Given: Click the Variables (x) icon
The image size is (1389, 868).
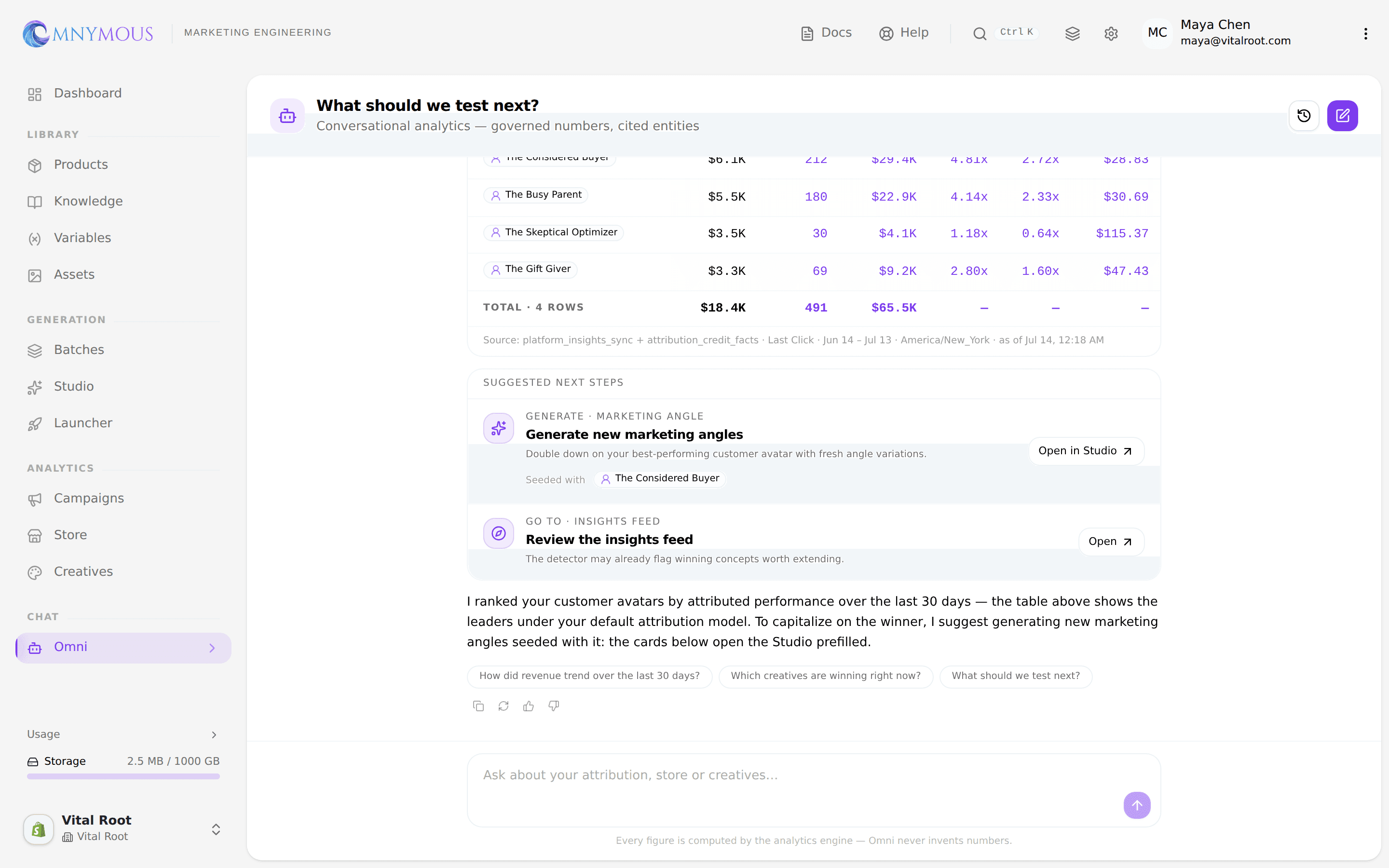Looking at the screenshot, I should tap(35, 239).
